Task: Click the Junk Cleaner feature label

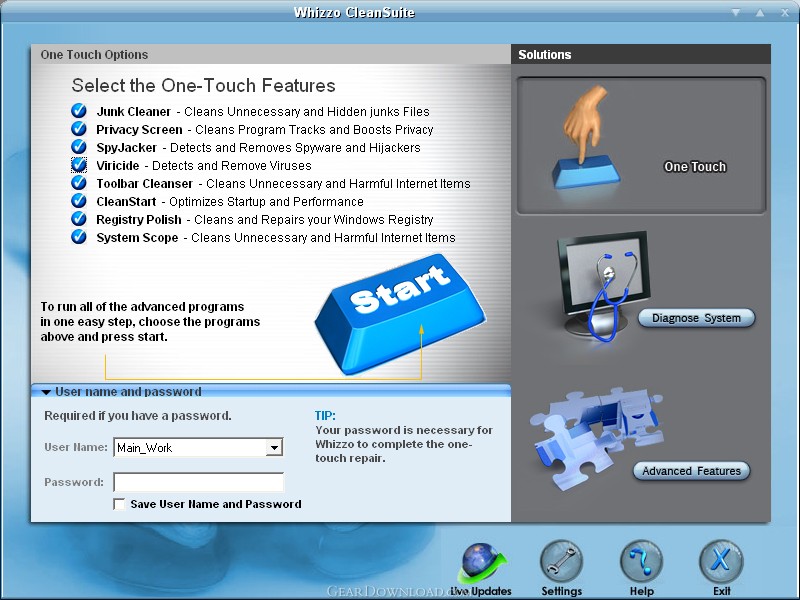Action: [134, 112]
